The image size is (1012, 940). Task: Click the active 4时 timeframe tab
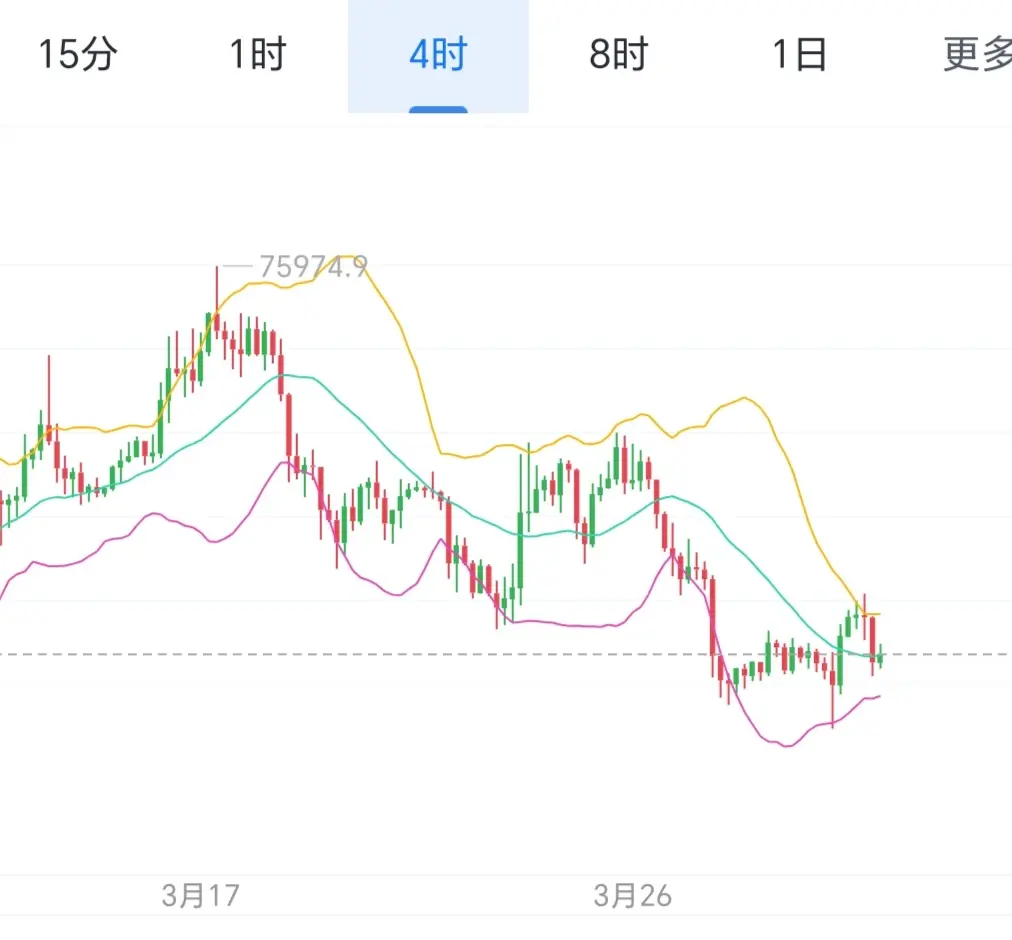click(438, 55)
